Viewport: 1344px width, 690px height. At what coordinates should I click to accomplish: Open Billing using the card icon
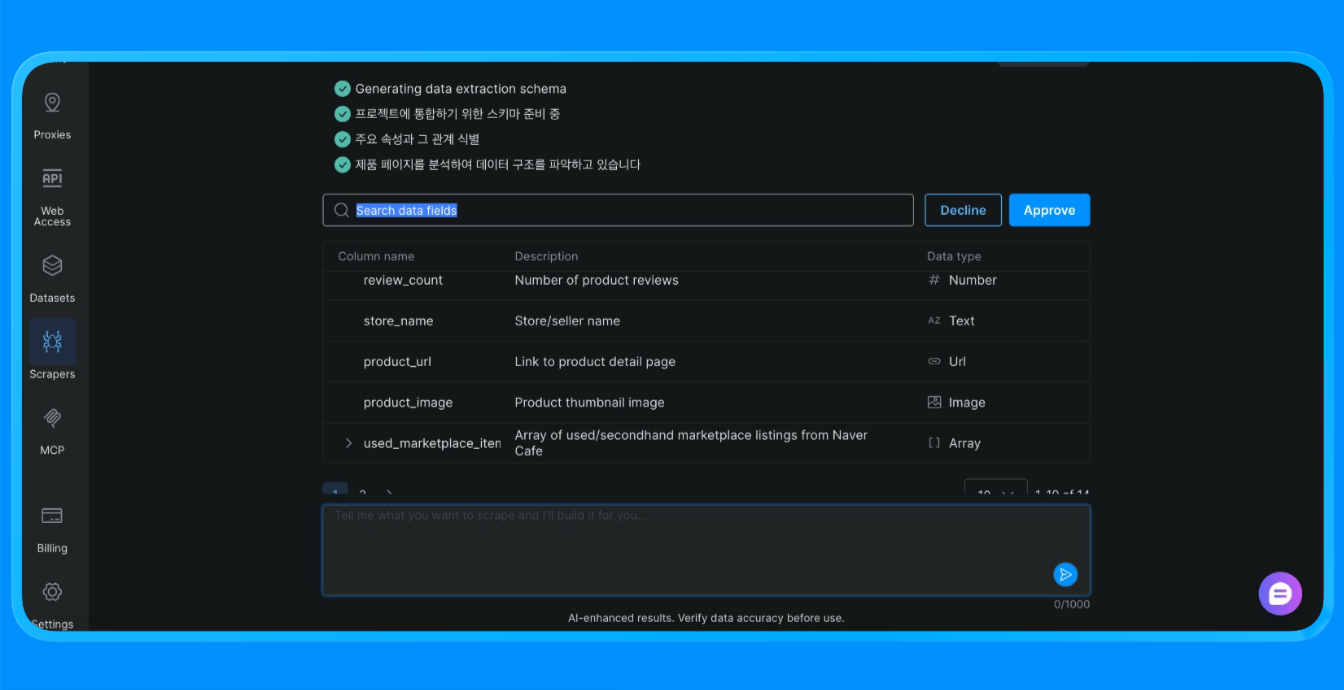[x=51, y=516]
